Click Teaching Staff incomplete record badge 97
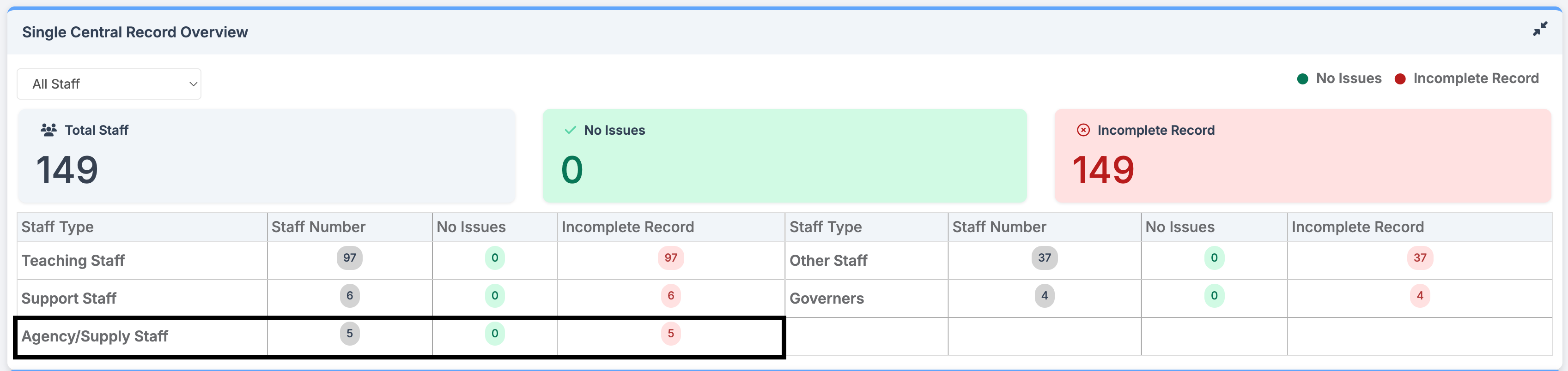The width and height of the screenshot is (1568, 371). [x=671, y=258]
